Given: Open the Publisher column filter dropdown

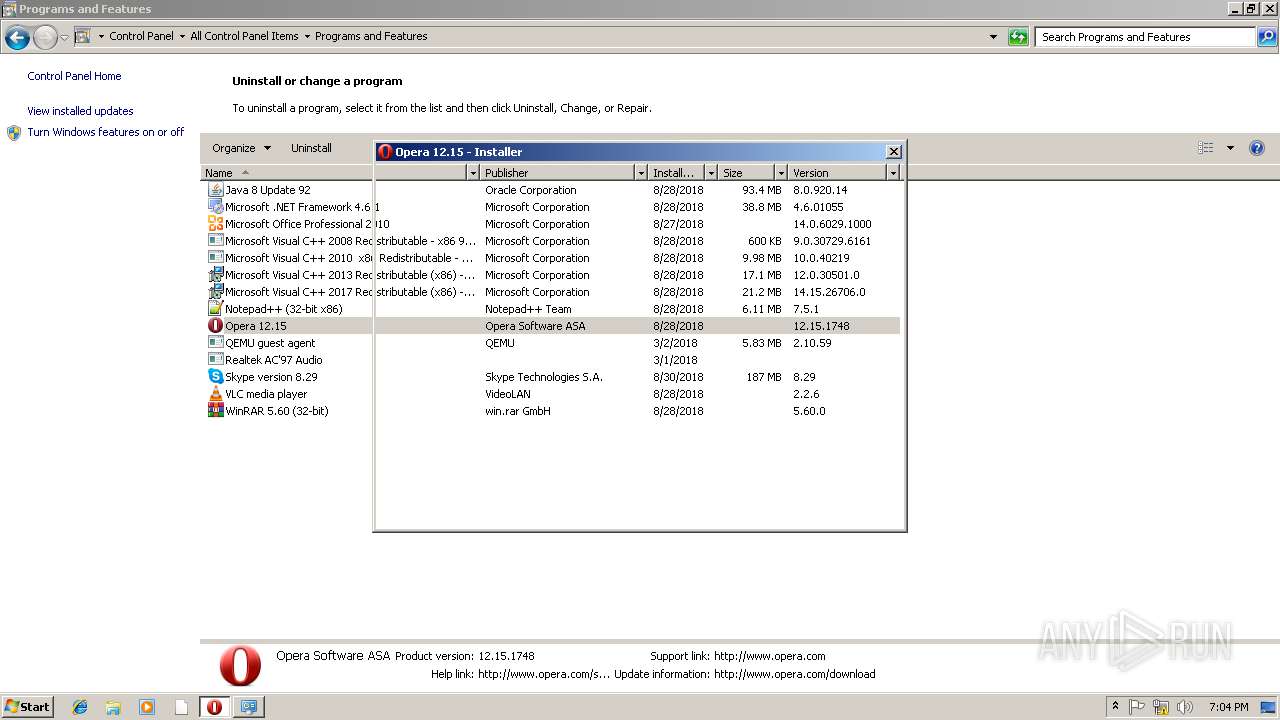Looking at the screenshot, I should pyautogui.click(x=641, y=173).
